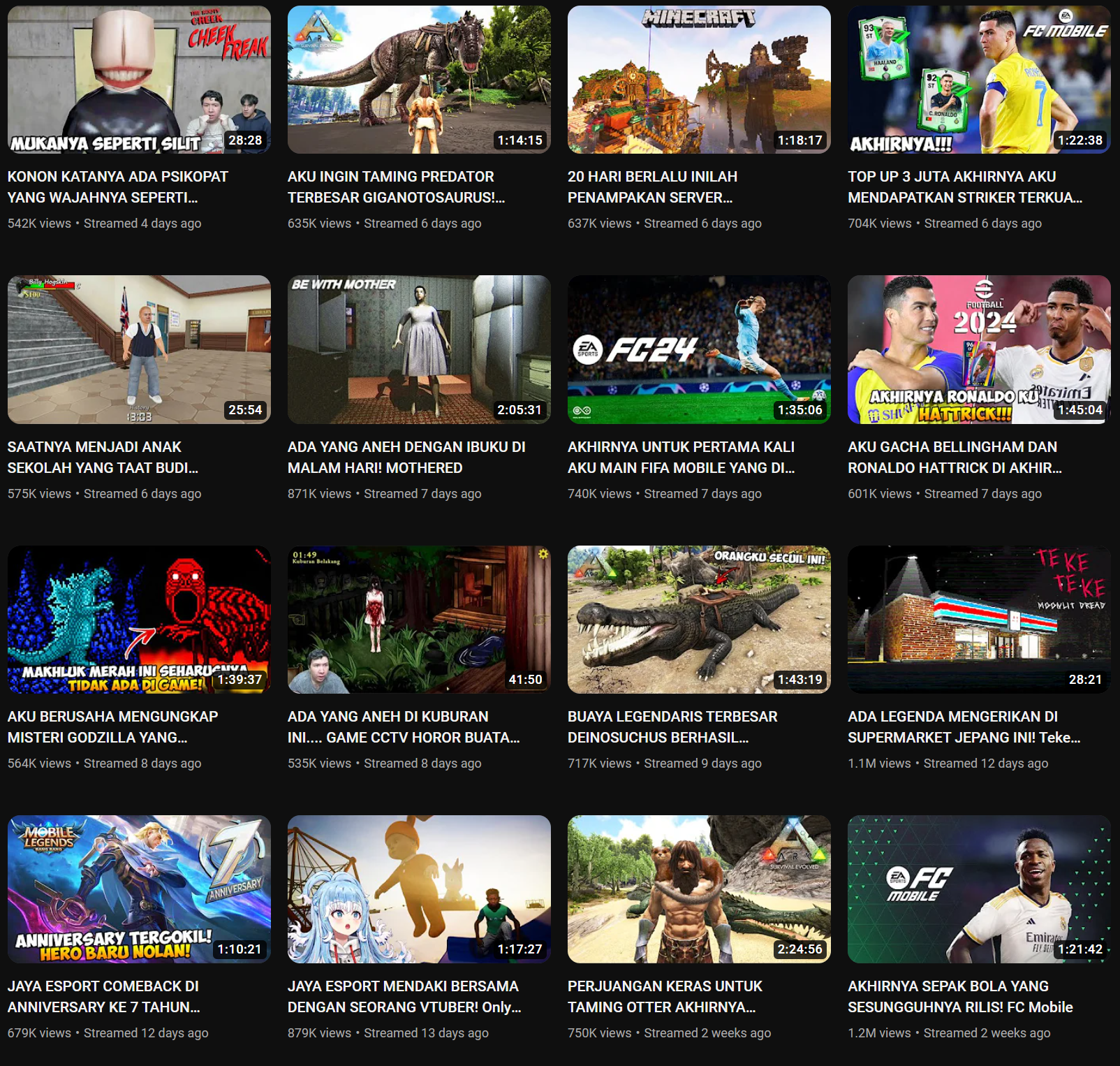This screenshot has width=1120, height=1066.
Task: Click title '20 HARI BERLALU INILAH PENAMPAKAN SERVER...'
Action: (652, 187)
